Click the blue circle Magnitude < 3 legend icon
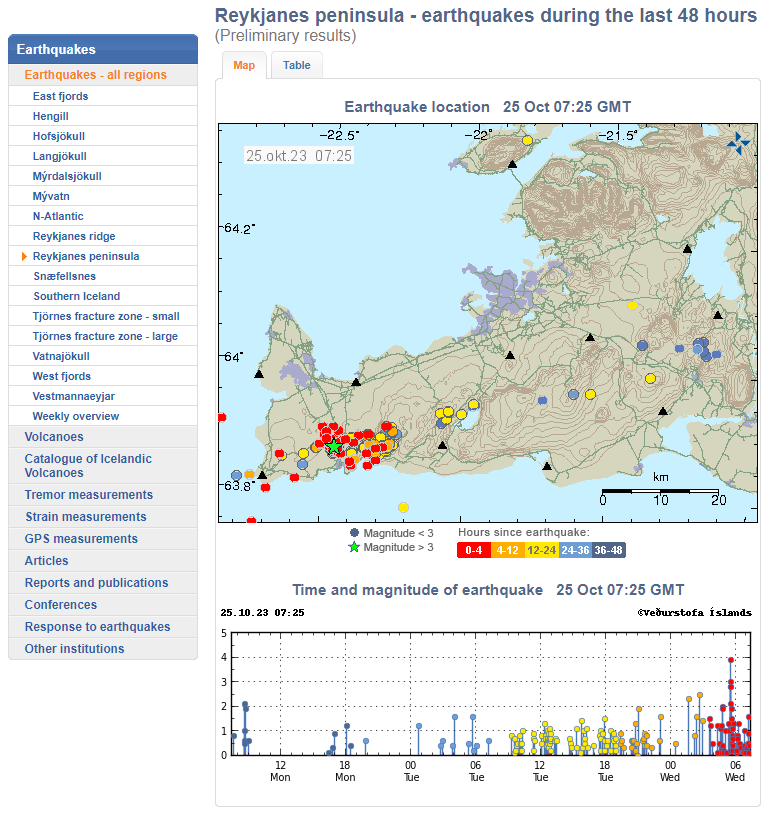Screen dimensions: 765x820 [x=353, y=533]
